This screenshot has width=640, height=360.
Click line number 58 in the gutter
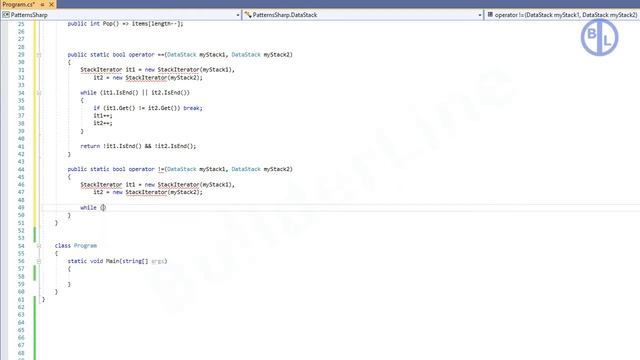[21, 276]
